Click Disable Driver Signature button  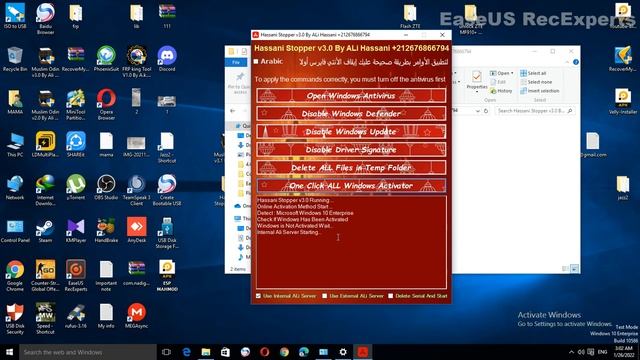(351, 150)
